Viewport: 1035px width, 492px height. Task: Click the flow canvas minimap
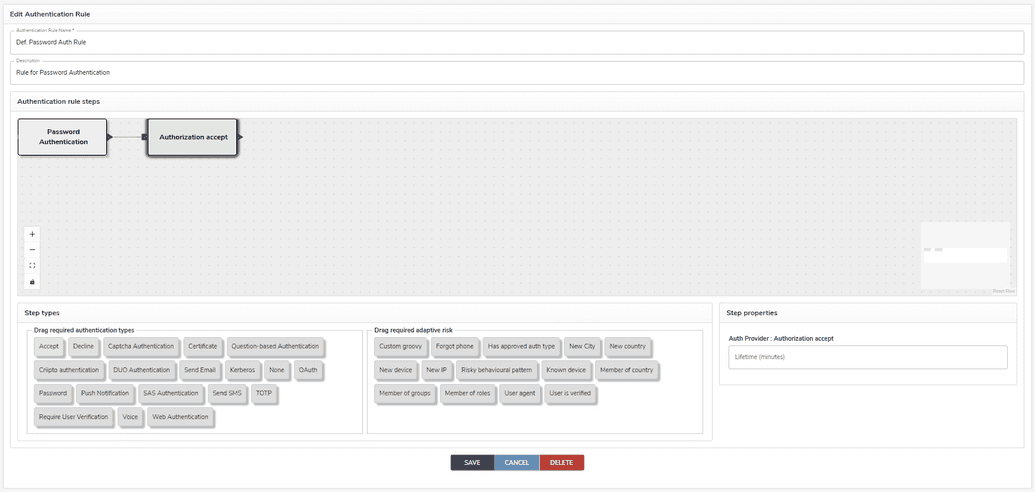tap(964, 255)
